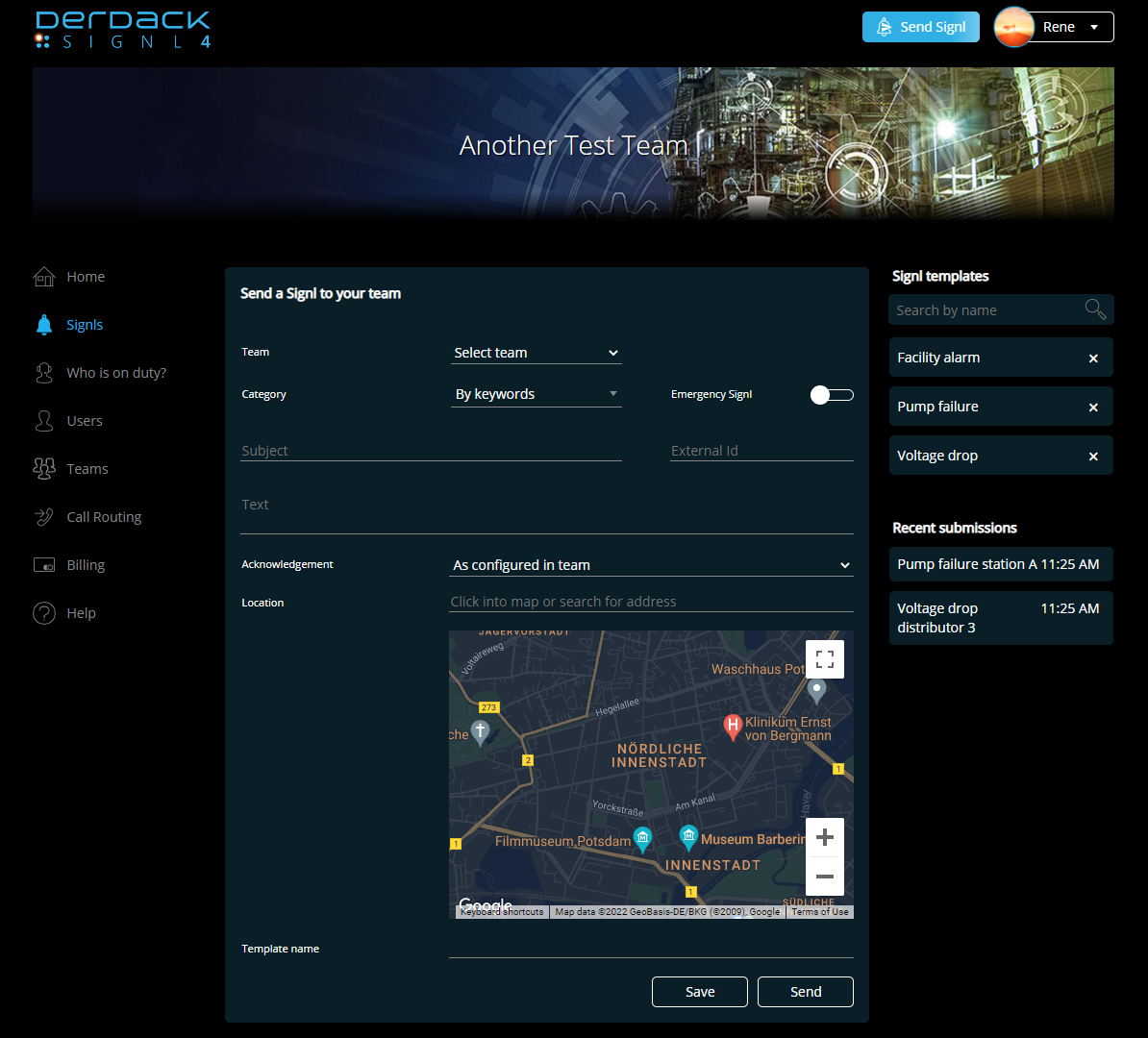Save the Signl as template
Screen dimensions: 1148x1038
point(699,992)
